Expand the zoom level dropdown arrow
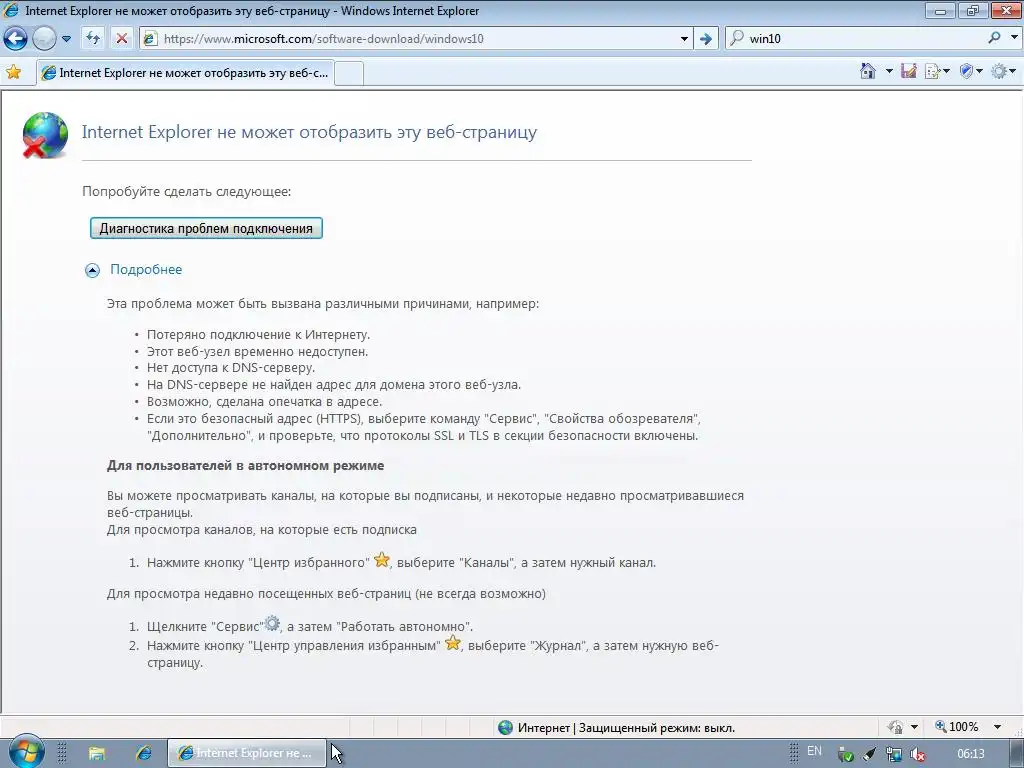Viewport: 1024px width, 768px height. (x=997, y=727)
